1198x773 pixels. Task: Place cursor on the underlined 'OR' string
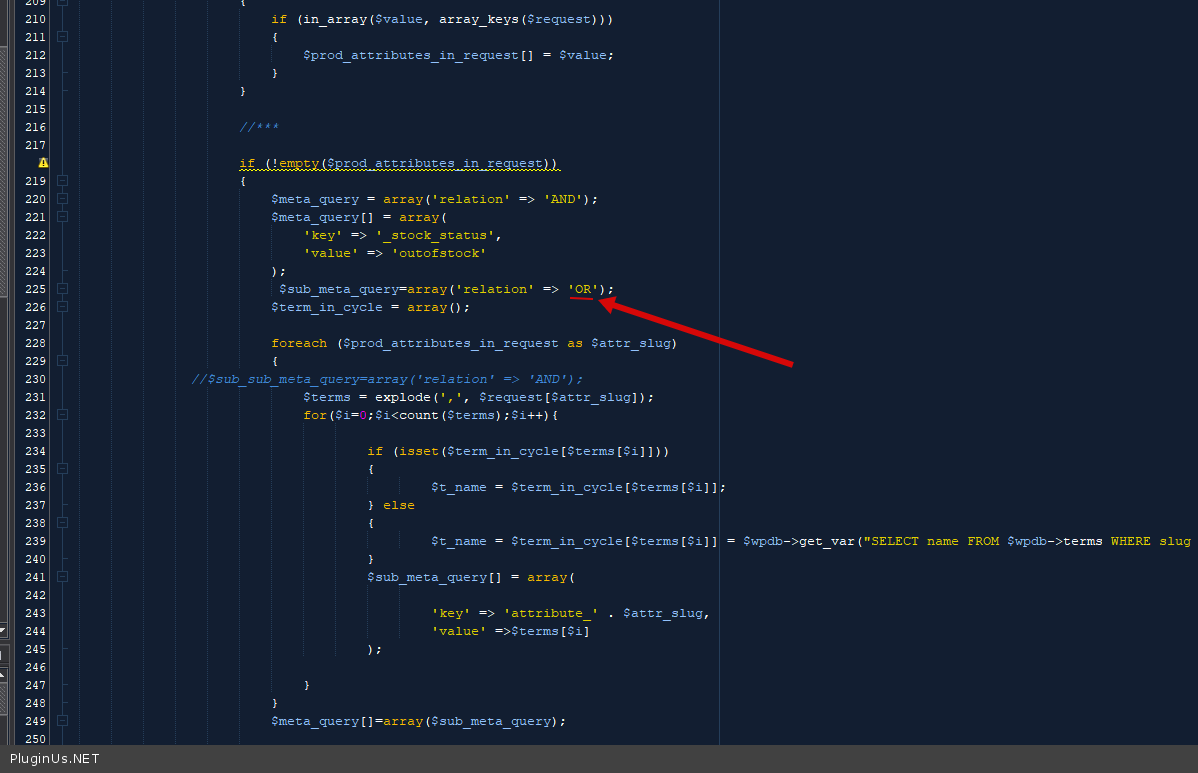(x=583, y=289)
